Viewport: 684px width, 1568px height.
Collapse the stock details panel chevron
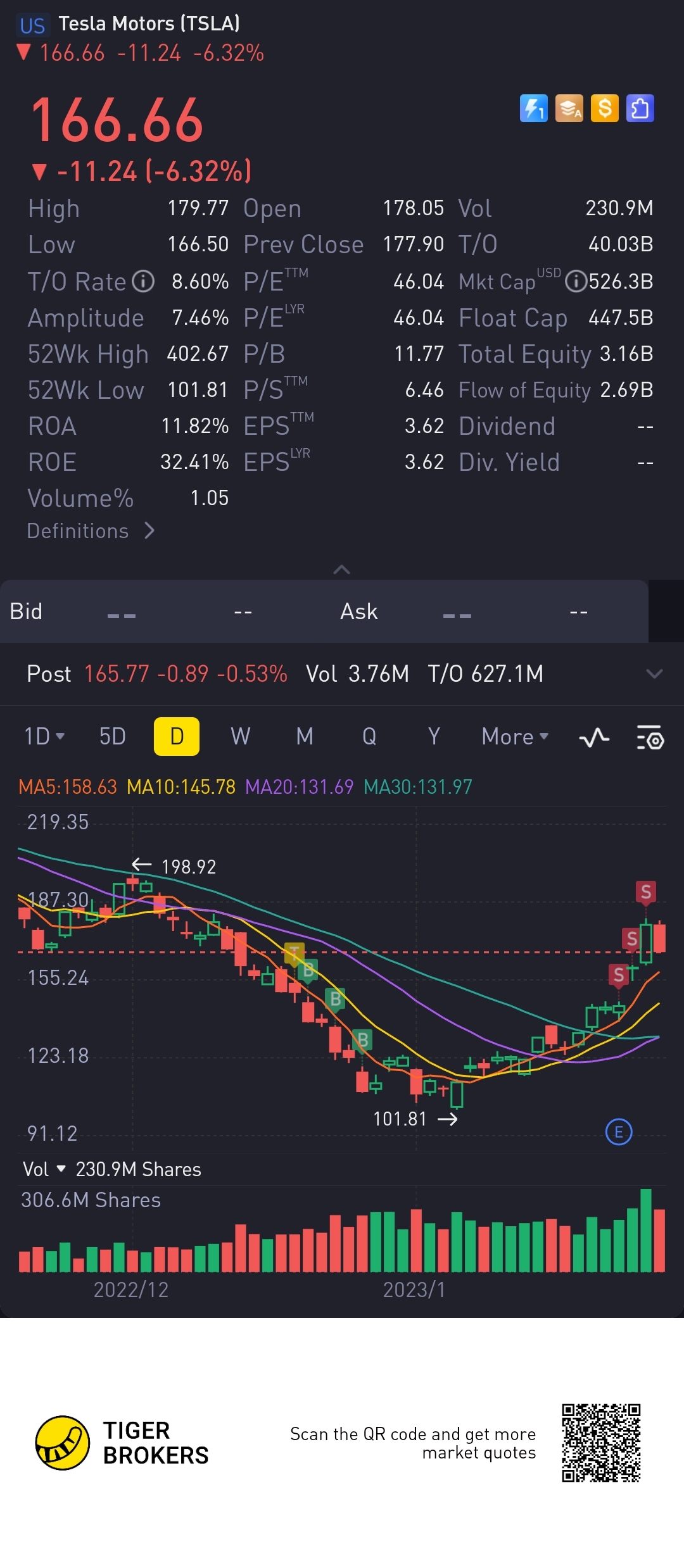tap(341, 569)
